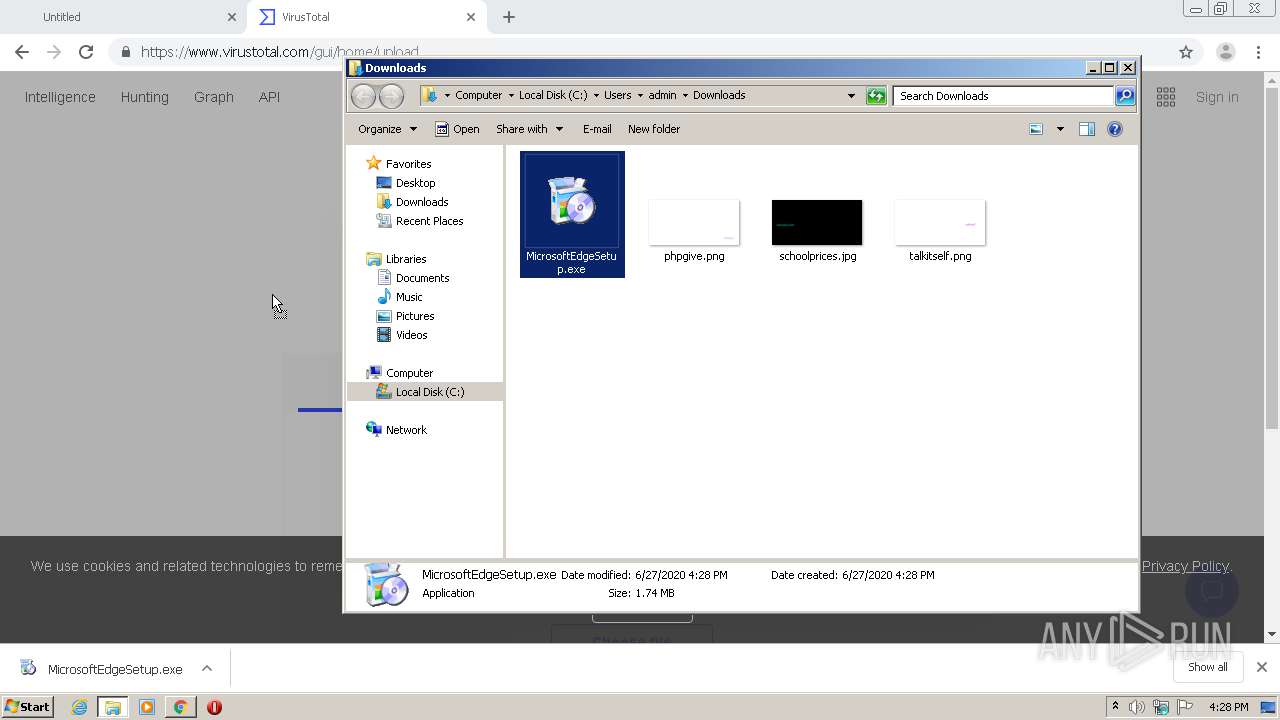Image resolution: width=1280 pixels, height=720 pixels.
Task: Open the Share with dropdown
Action: click(530, 129)
